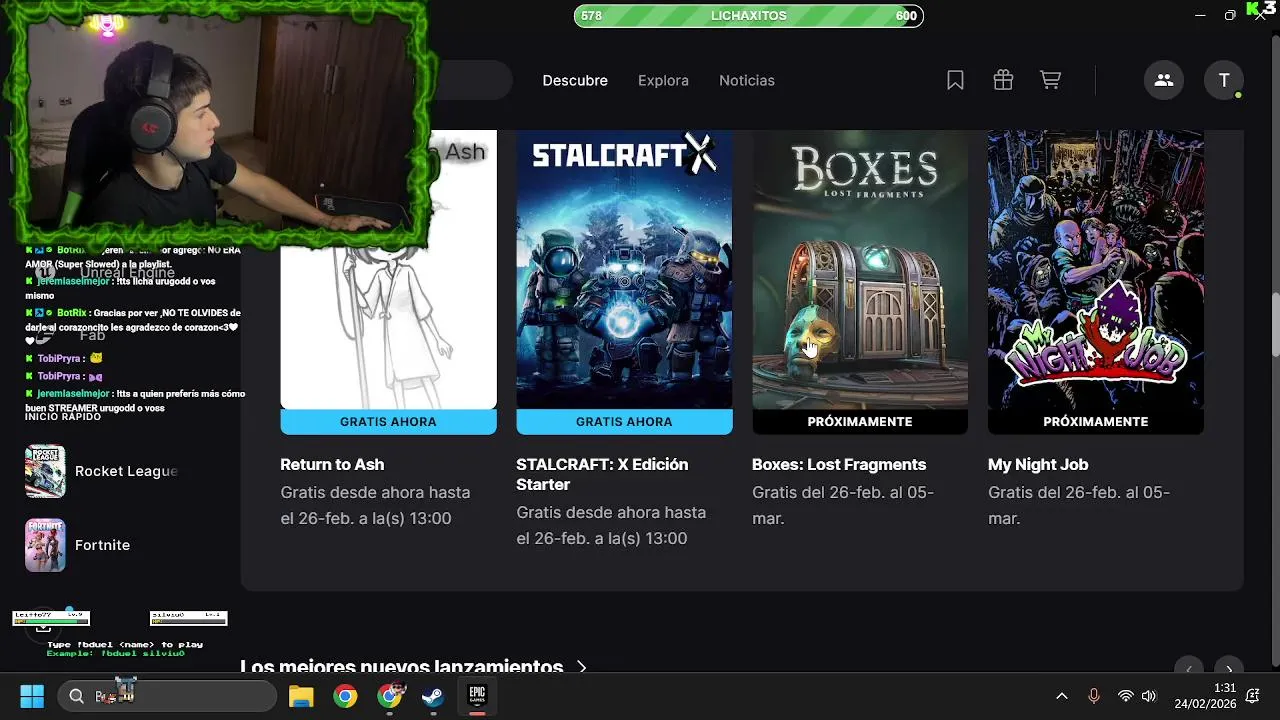Click the Windows Start button
The image size is (1280, 720).
point(32,696)
